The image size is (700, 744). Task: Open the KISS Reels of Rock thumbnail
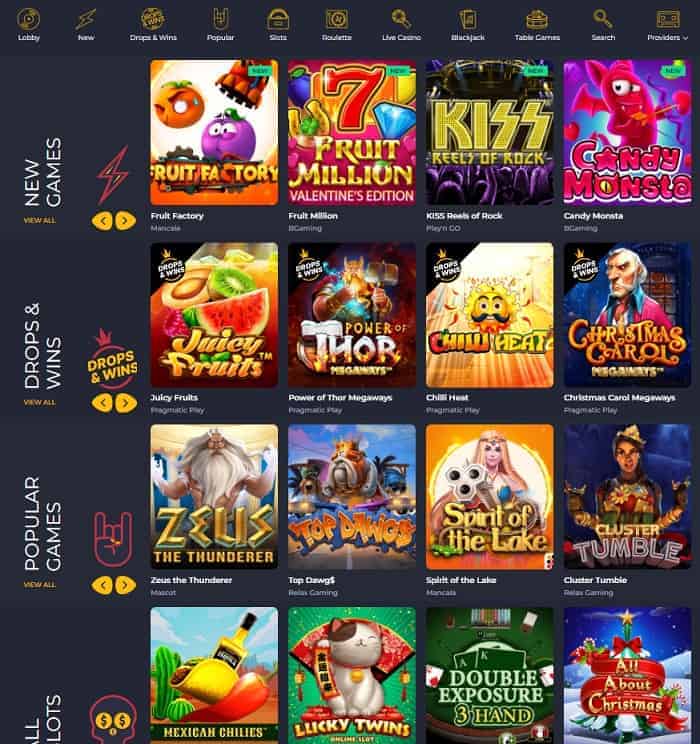tap(489, 132)
